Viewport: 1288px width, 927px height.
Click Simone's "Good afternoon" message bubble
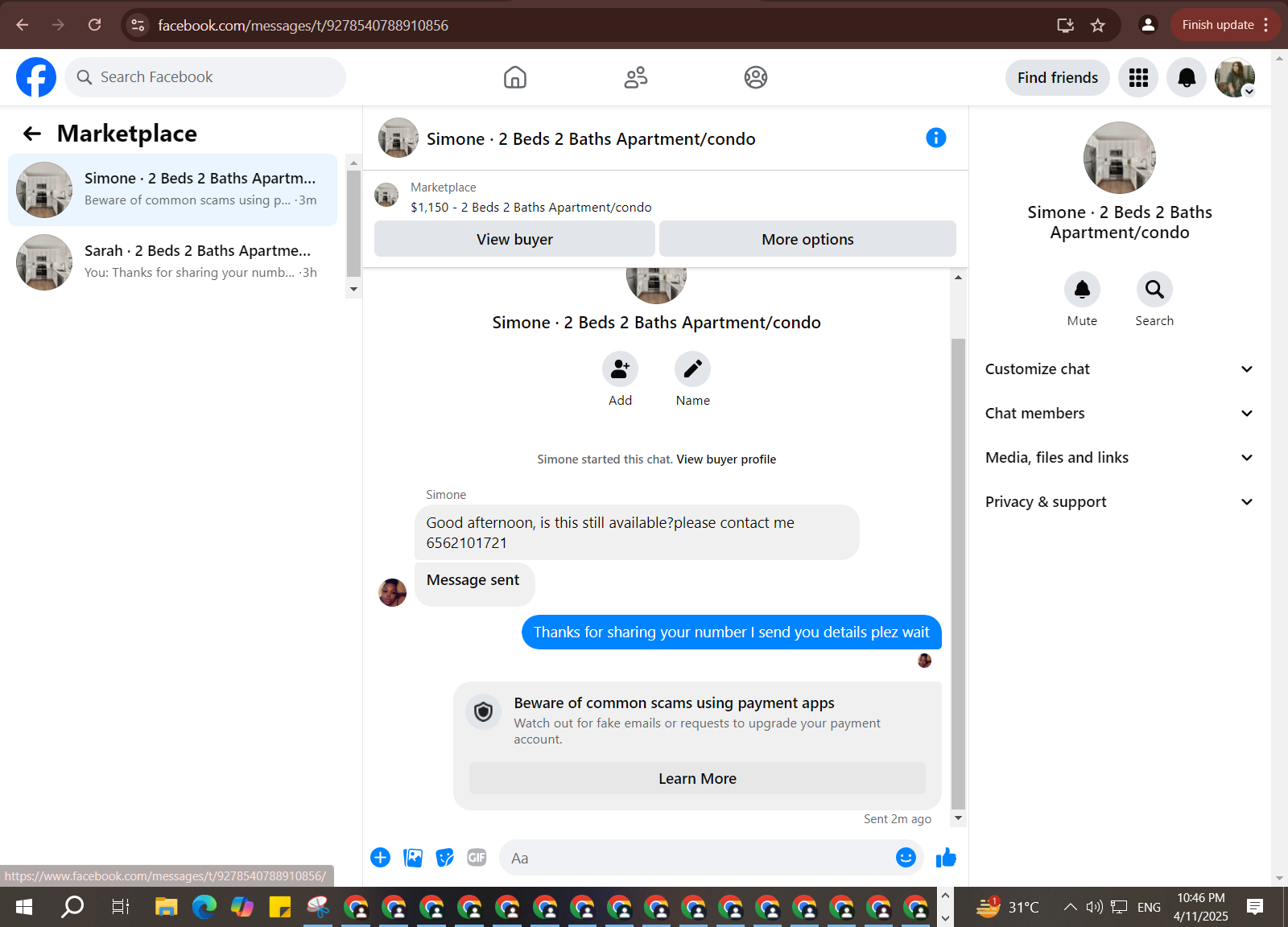point(637,533)
